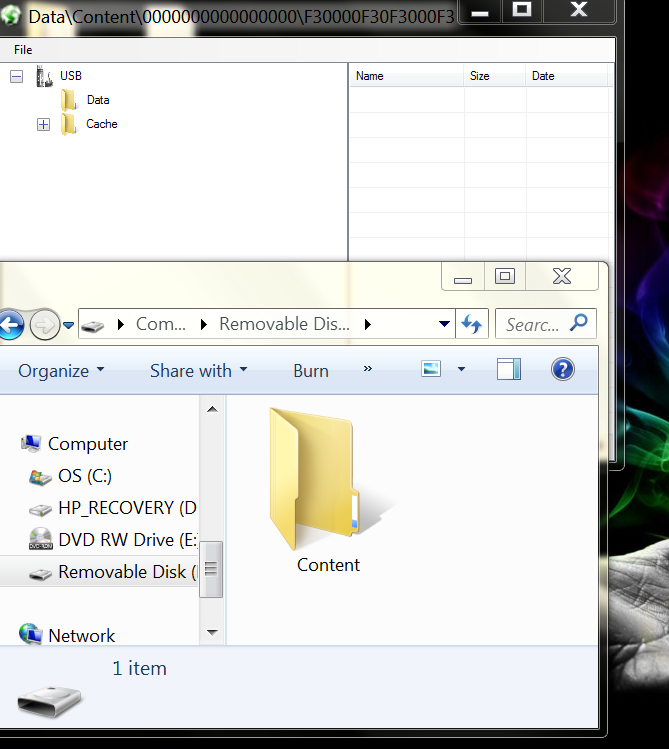
Task: Open Network in navigation pane
Action: (x=81, y=635)
